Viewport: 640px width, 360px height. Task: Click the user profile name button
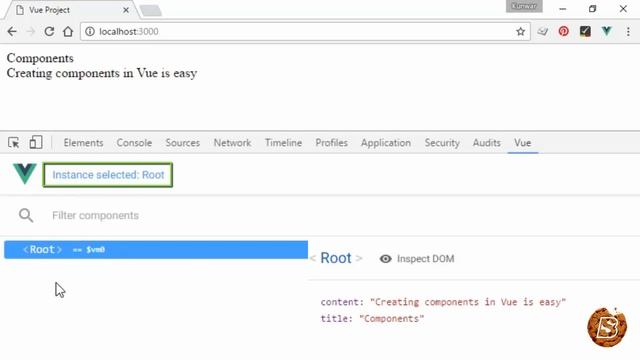524,6
